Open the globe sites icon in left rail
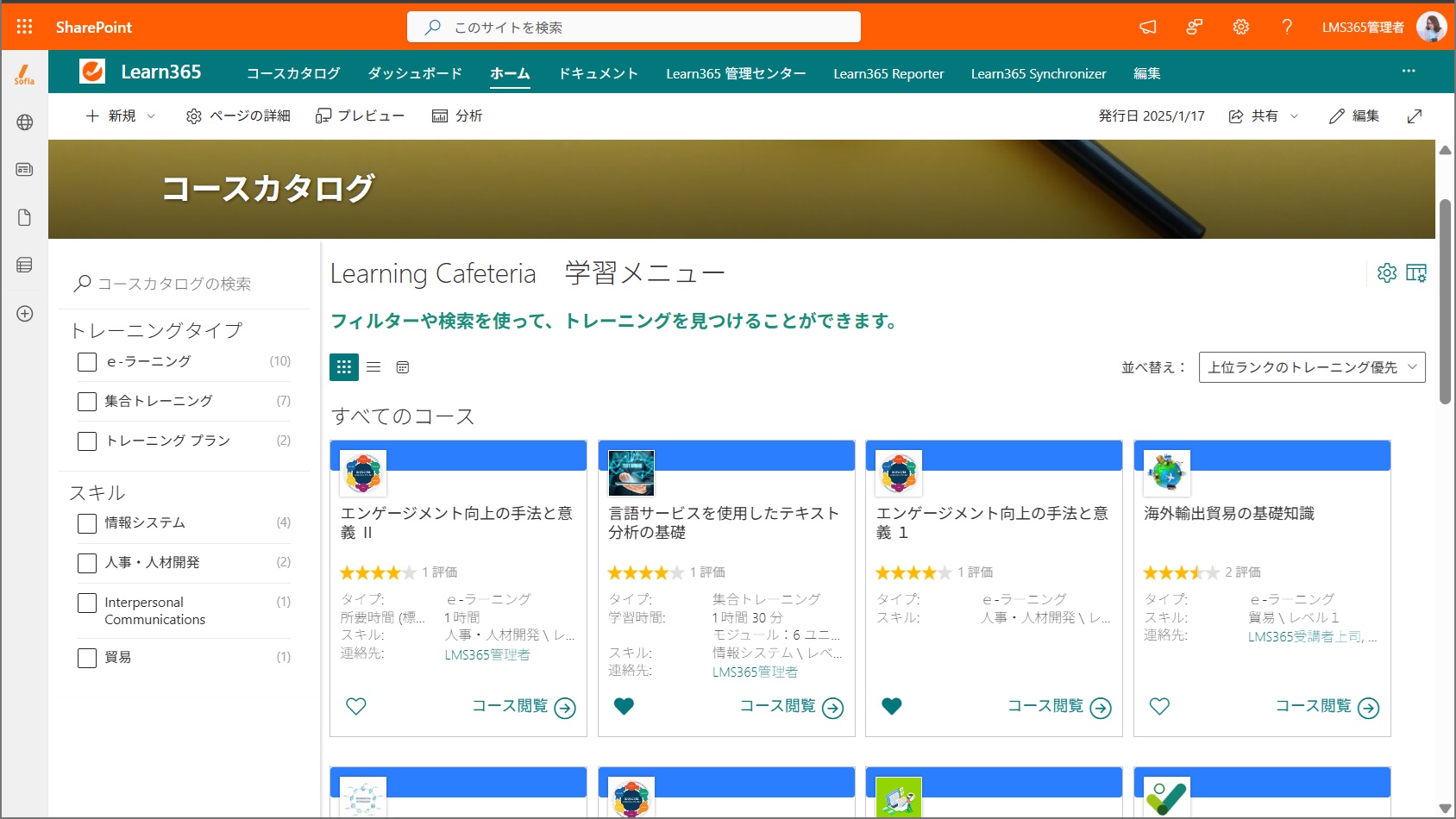1456x819 pixels. (x=24, y=122)
